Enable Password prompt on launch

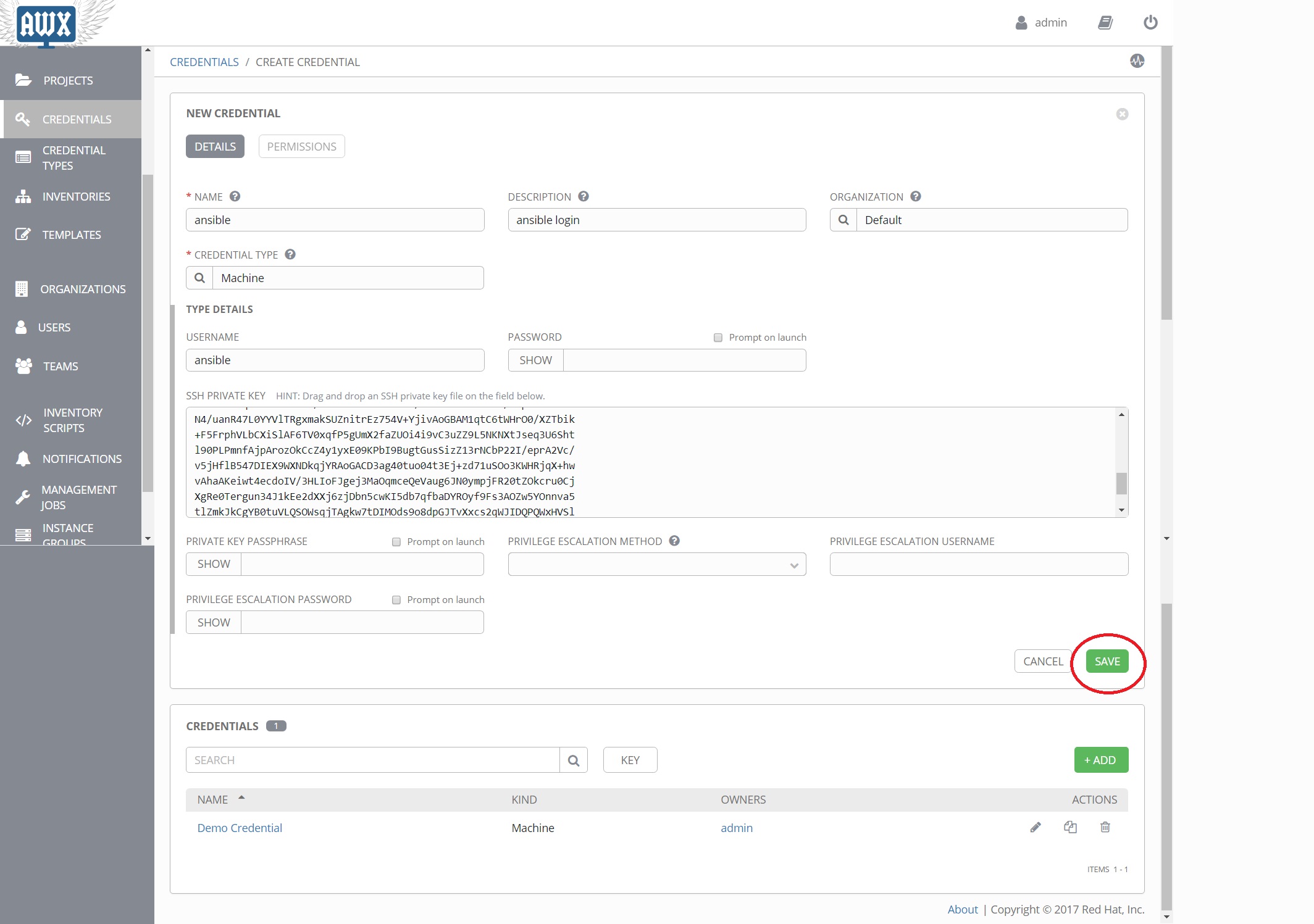(718, 338)
